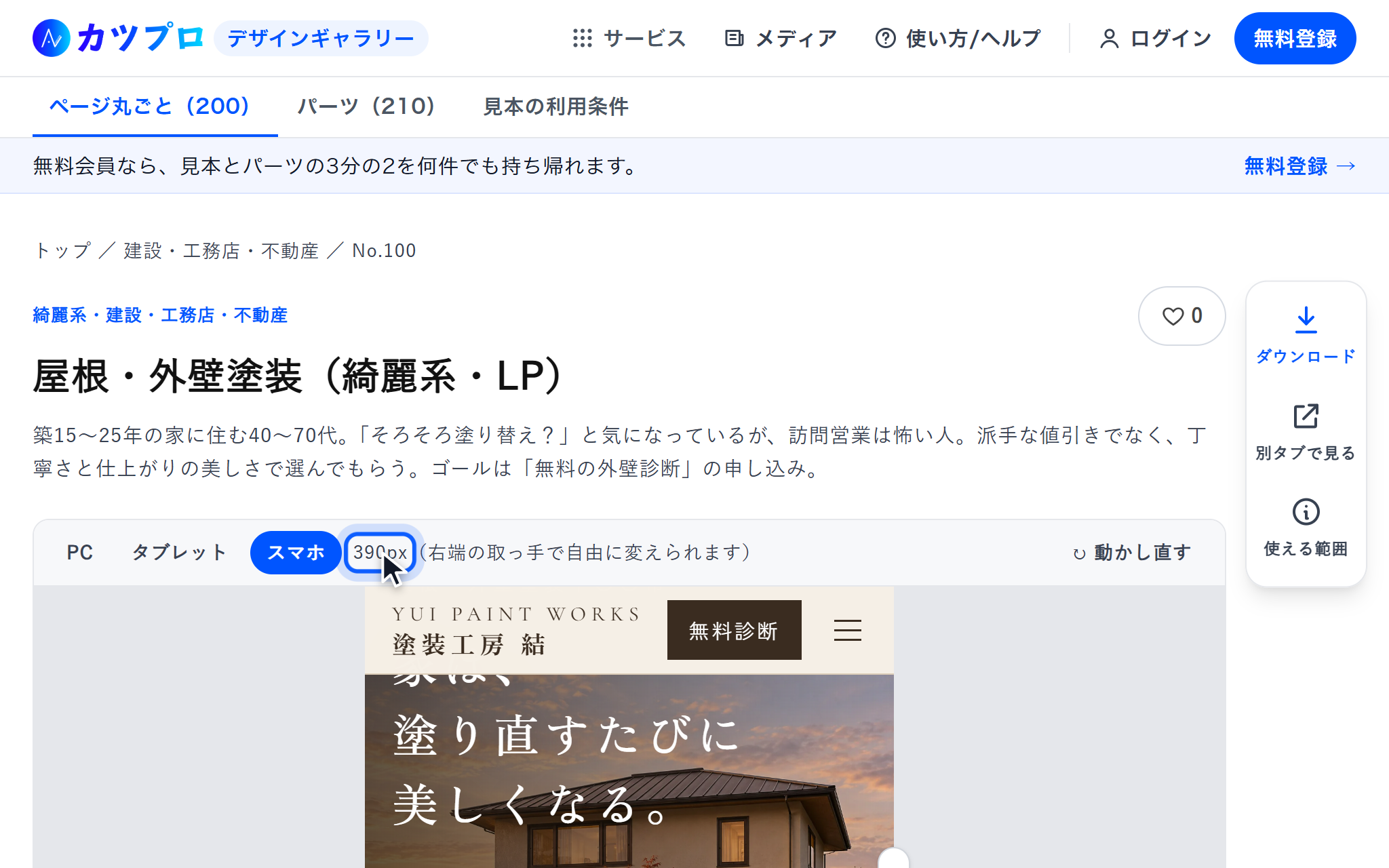The width and height of the screenshot is (1389, 868).
Task: Open hamburger menu in preview
Action: pyautogui.click(x=848, y=630)
